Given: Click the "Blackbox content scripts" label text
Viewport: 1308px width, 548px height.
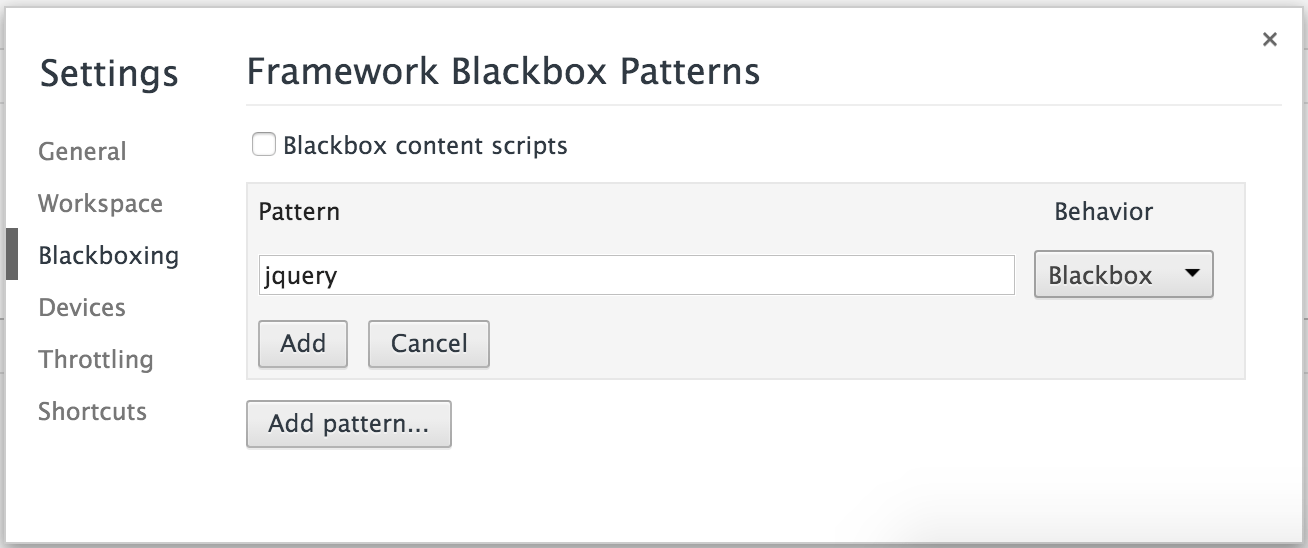Looking at the screenshot, I should (425, 146).
